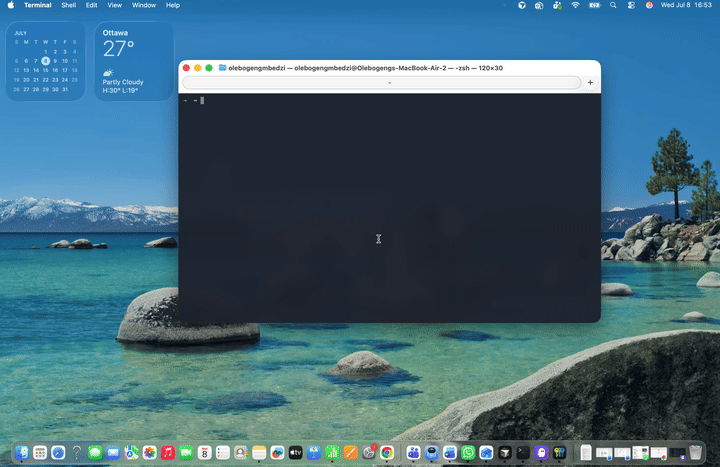The width and height of the screenshot is (720, 467).
Task: Open Wi-Fi status in the menu bar
Action: [575, 5]
